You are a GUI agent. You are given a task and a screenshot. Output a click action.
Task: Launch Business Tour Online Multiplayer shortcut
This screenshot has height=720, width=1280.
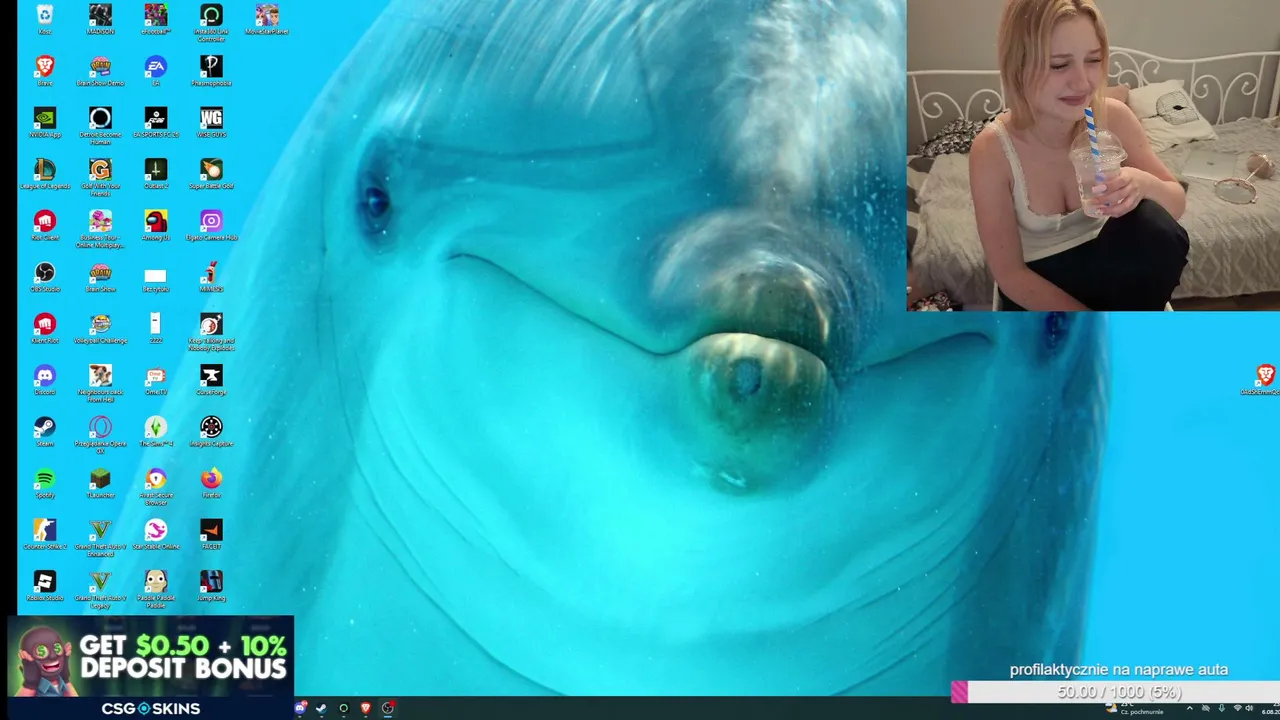click(x=100, y=229)
